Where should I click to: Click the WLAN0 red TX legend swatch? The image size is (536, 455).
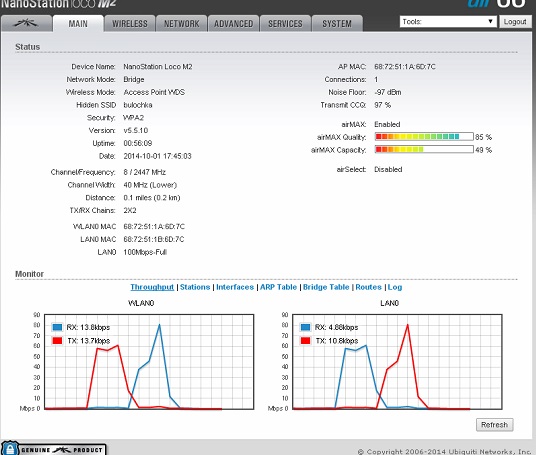[57, 340]
